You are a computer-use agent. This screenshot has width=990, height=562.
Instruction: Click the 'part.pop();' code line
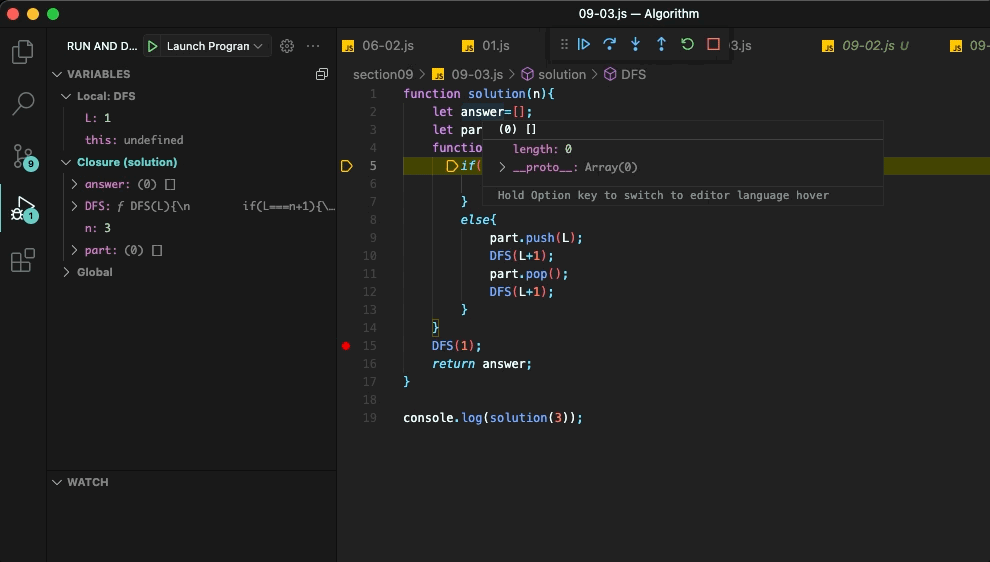tap(528, 274)
